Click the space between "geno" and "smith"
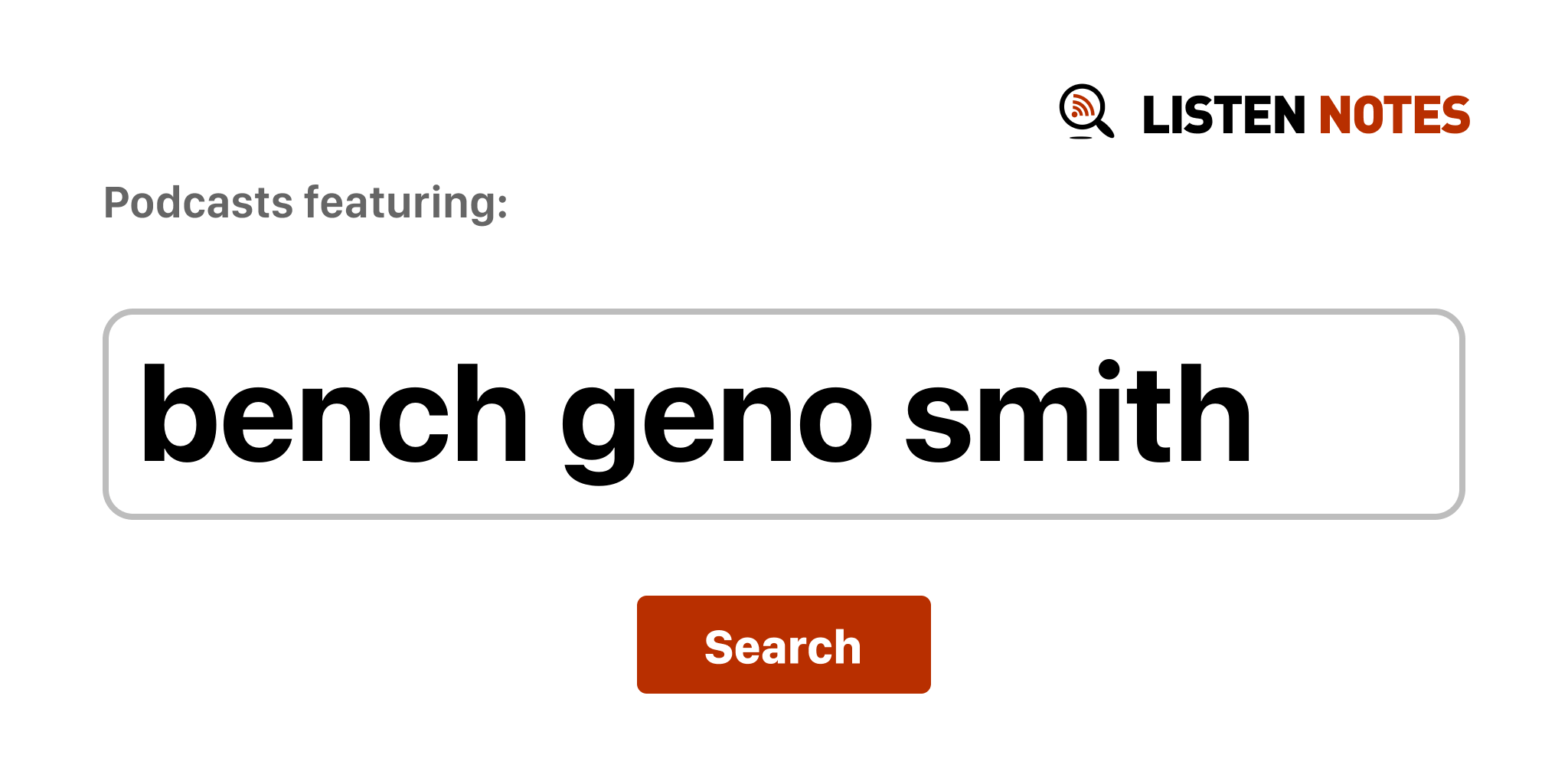Image resolution: width=1568 pixels, height=784 pixels. point(889,414)
